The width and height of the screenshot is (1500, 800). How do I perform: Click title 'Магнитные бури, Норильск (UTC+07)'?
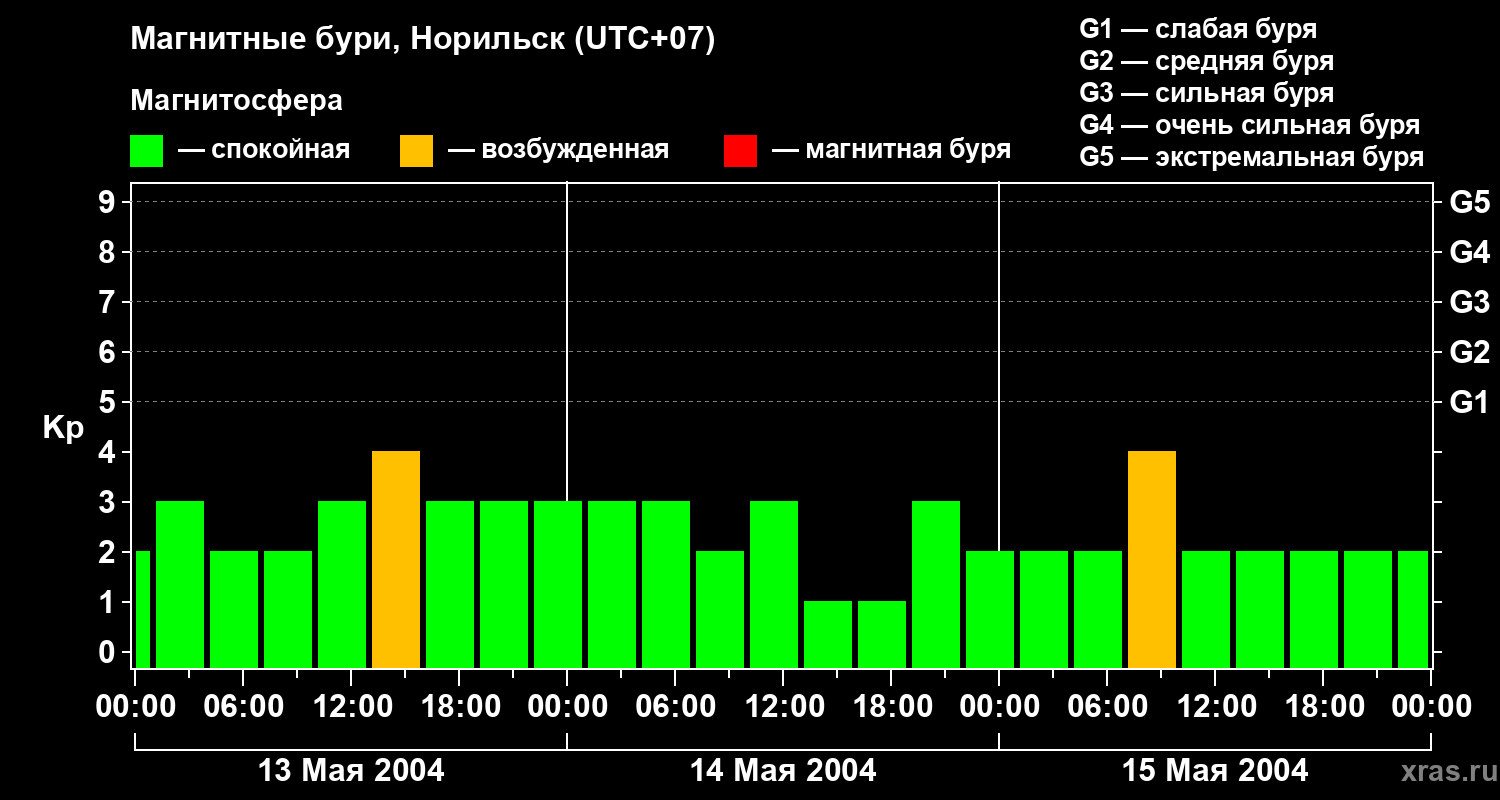coord(423,40)
